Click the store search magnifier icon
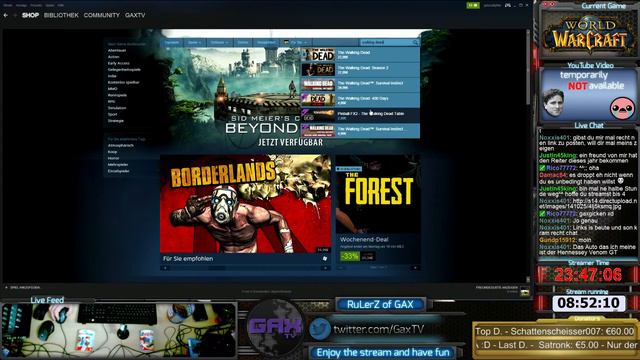 [416, 42]
